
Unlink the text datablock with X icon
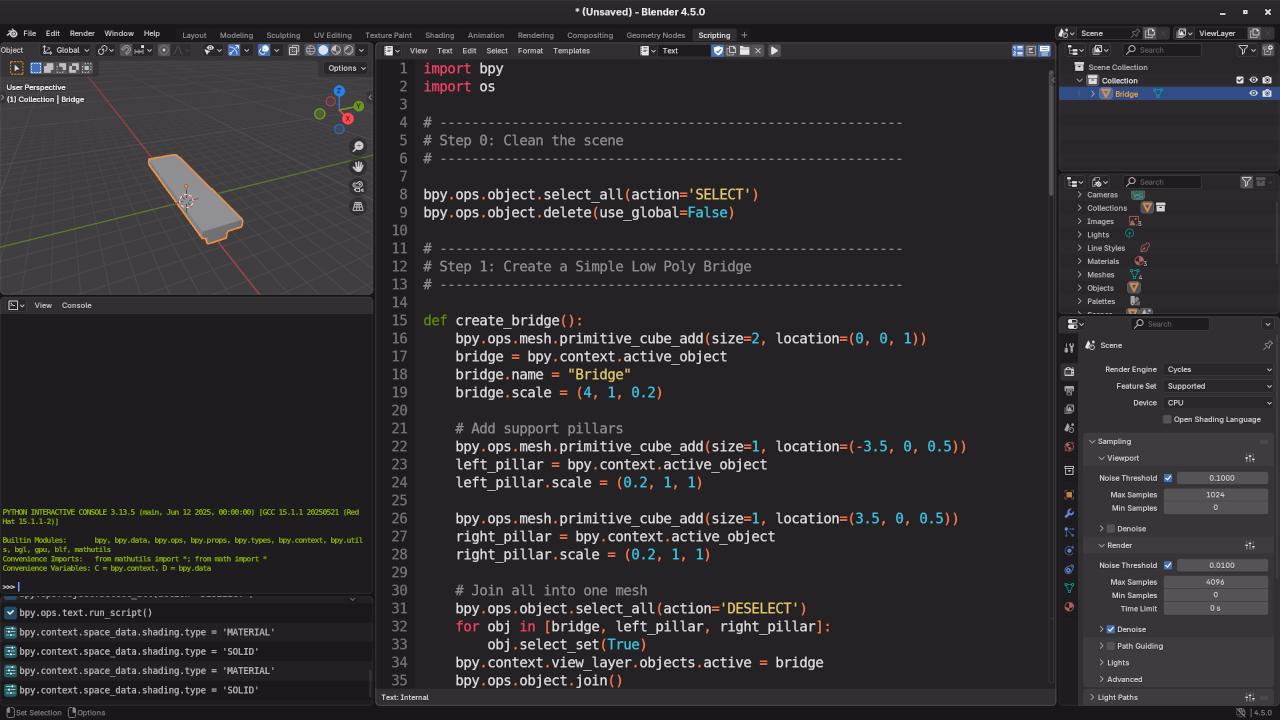coord(758,50)
